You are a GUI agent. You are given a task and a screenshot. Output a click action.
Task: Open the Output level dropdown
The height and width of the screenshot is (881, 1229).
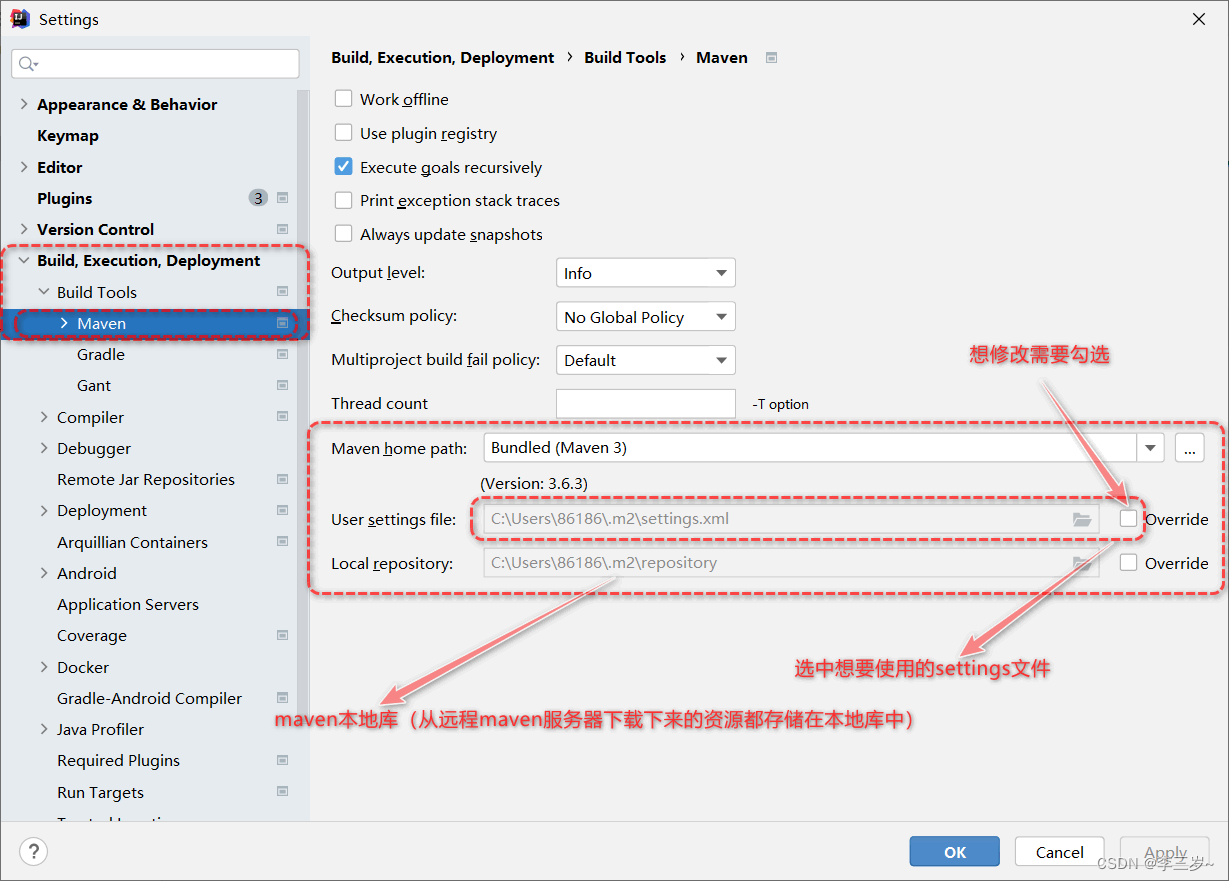[646, 273]
